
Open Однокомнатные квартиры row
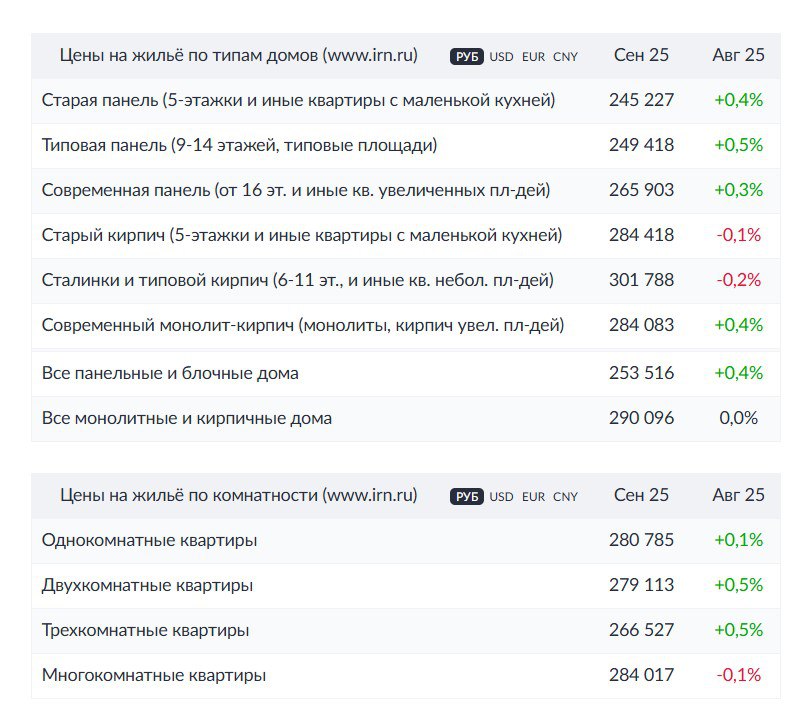coord(149,540)
